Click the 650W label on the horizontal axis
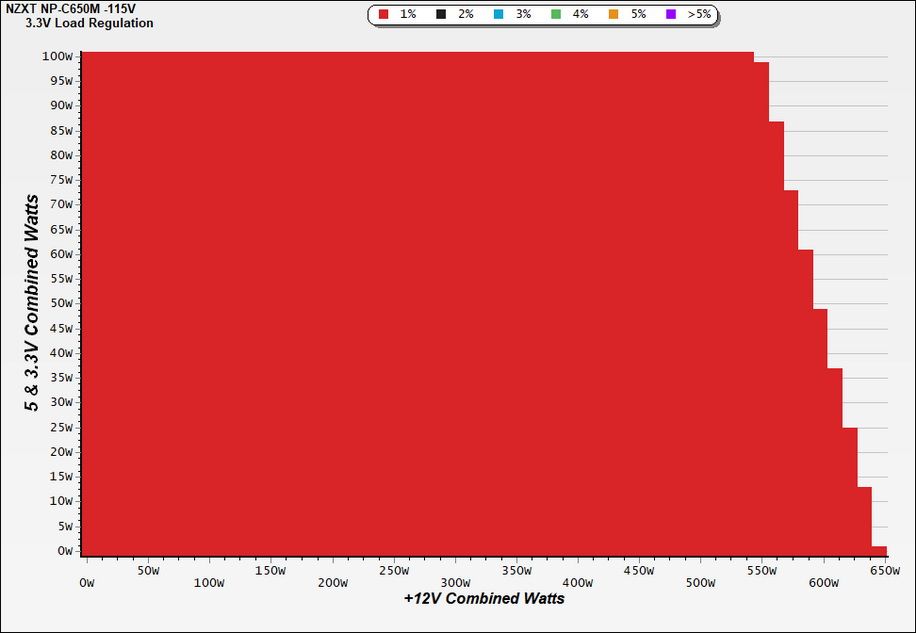Image resolution: width=916 pixels, height=633 pixels. click(884, 571)
